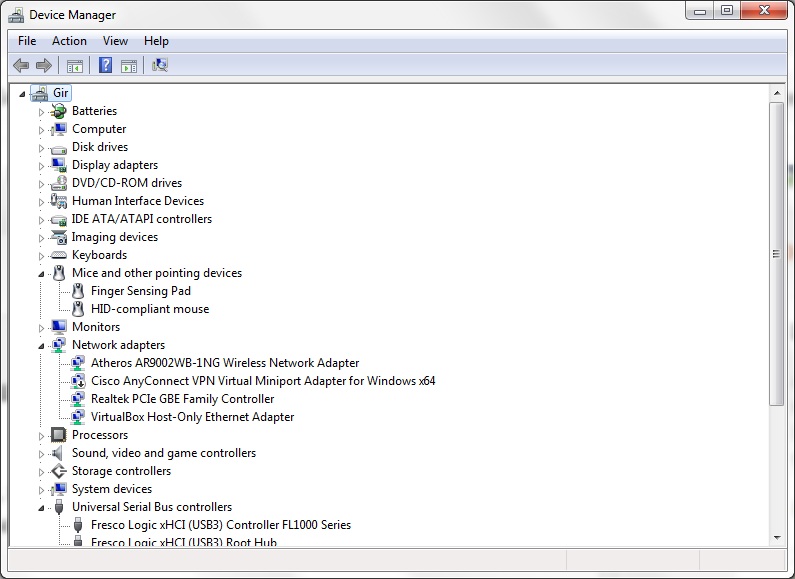Expand the Monitors category
This screenshot has height=579, width=795.
coord(41,328)
